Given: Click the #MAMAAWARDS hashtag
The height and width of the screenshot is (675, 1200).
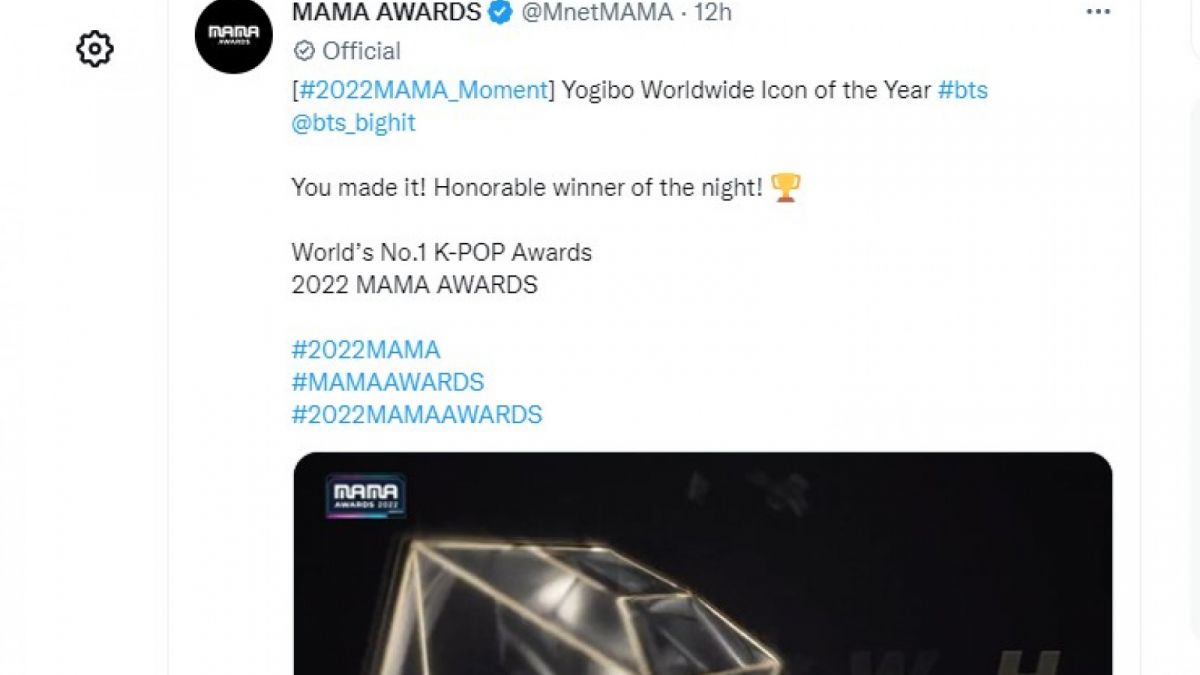Looking at the screenshot, I should pos(386,381).
